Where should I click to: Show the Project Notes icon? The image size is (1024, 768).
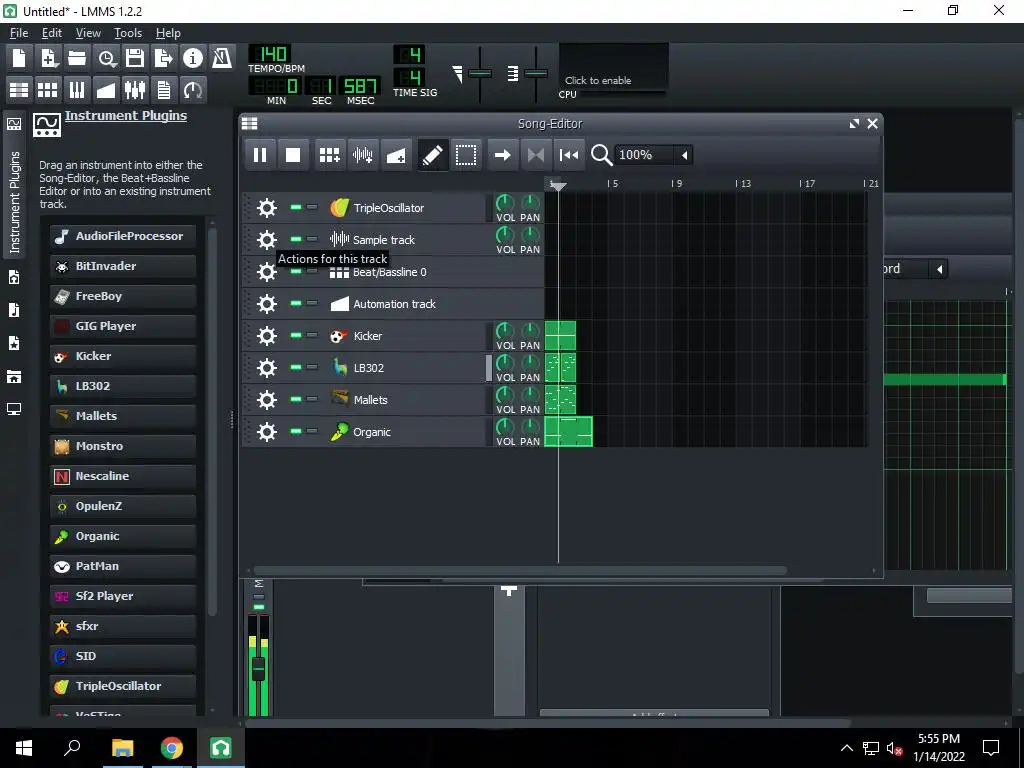click(164, 89)
